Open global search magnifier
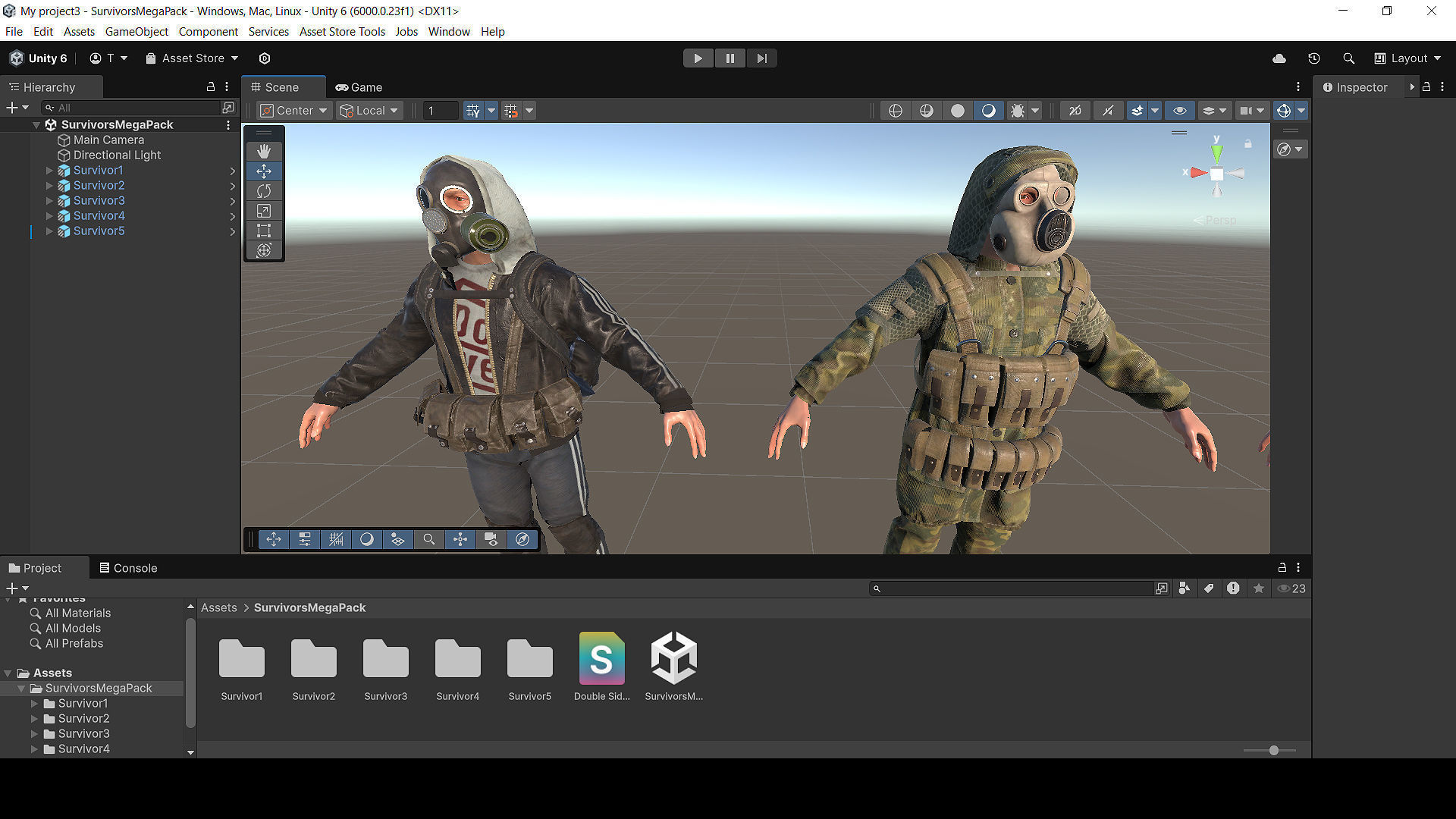Image resolution: width=1456 pixels, height=819 pixels. (1348, 58)
